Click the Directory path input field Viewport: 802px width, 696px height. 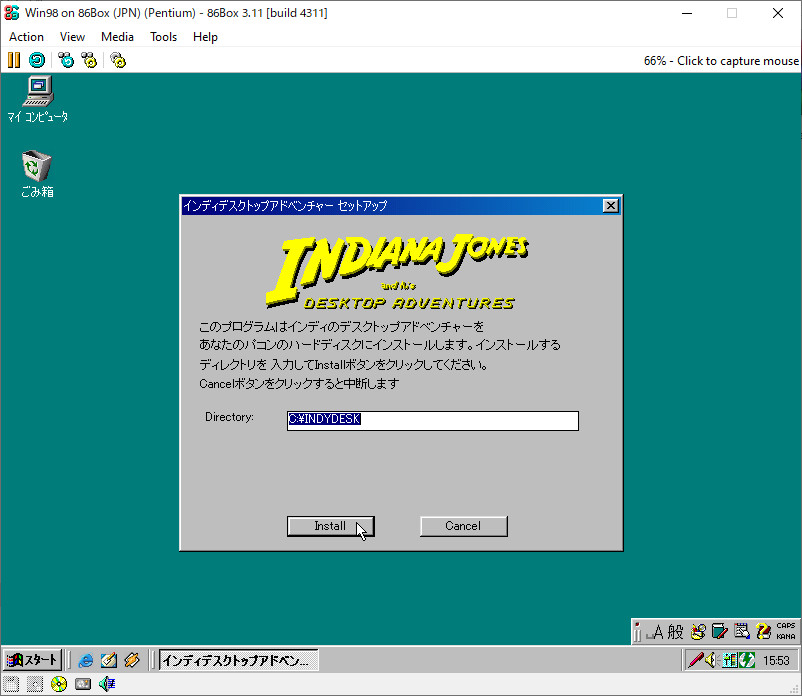click(x=433, y=420)
